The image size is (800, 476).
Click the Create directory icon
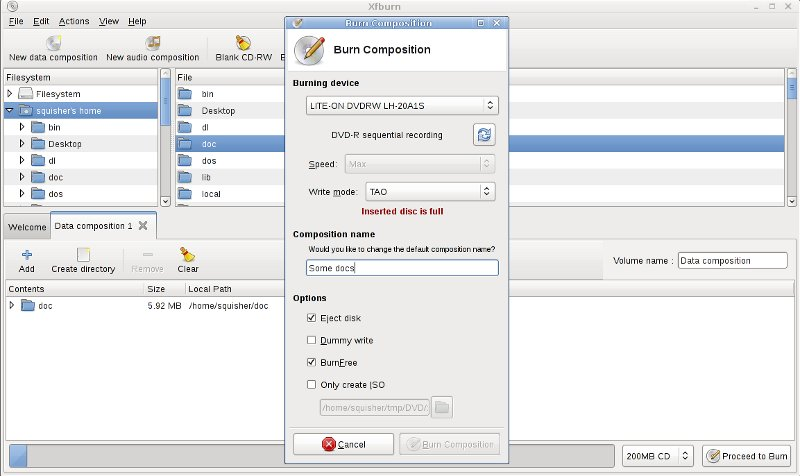coord(83,255)
